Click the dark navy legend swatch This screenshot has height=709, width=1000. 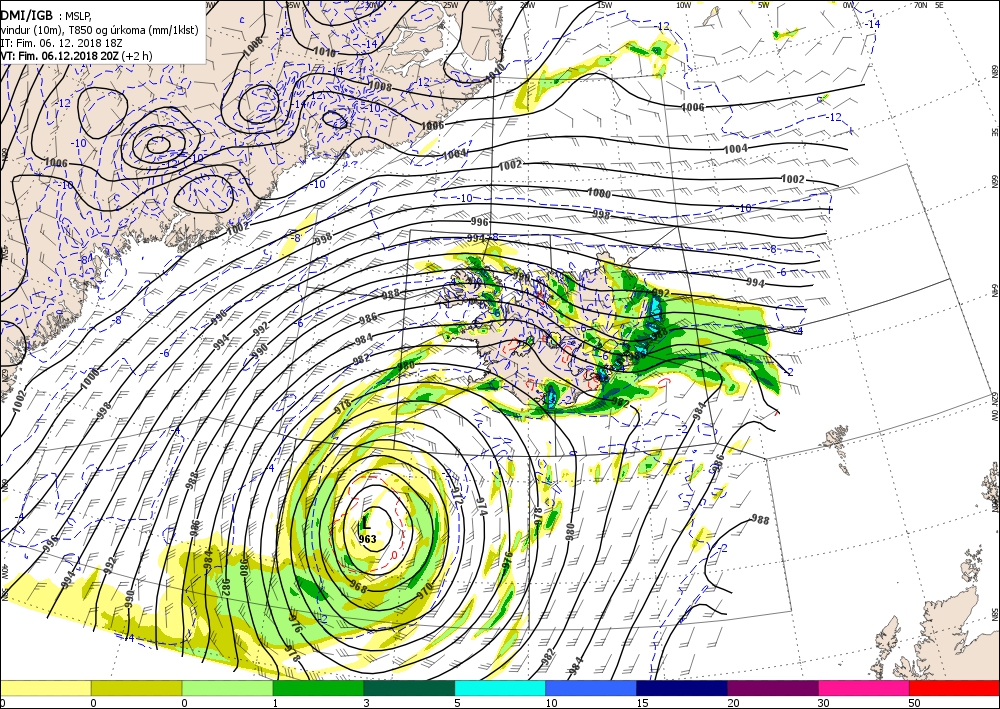click(682, 688)
